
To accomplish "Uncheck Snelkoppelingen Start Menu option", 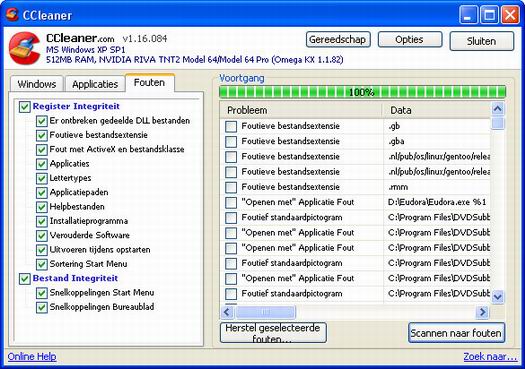I will coord(41,293).
